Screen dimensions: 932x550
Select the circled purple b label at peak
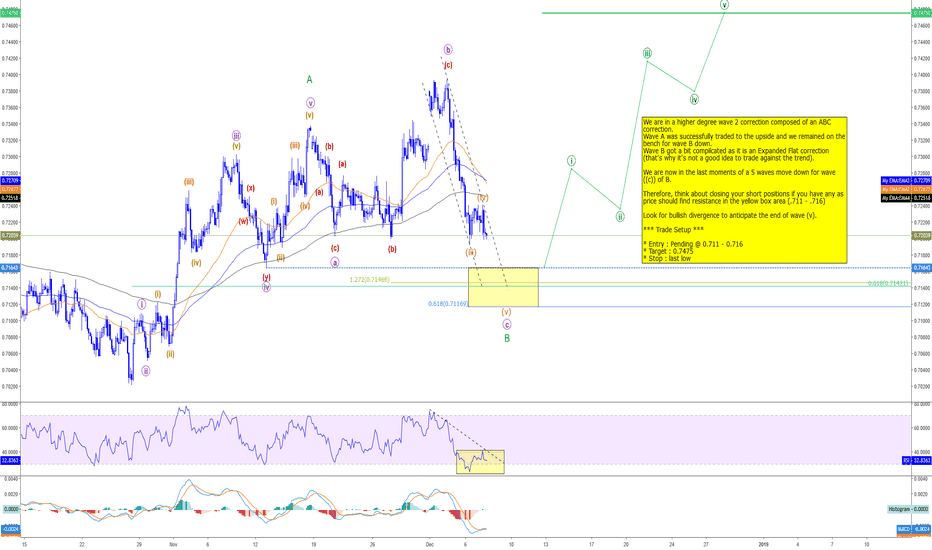(x=448, y=50)
